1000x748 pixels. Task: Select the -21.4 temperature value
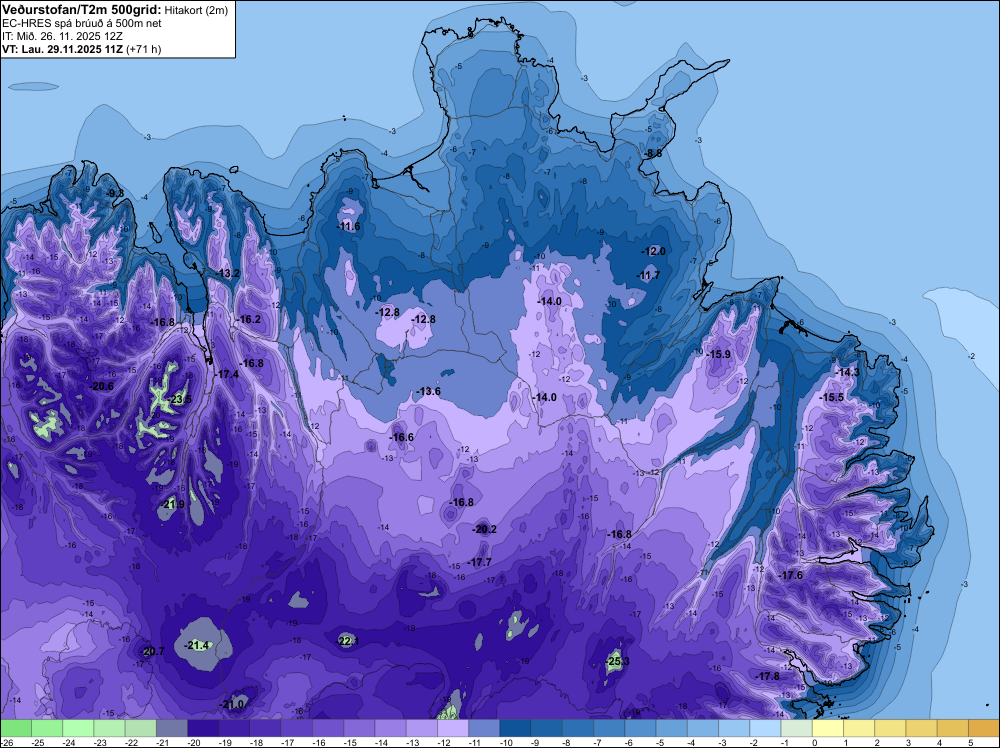(x=197, y=646)
